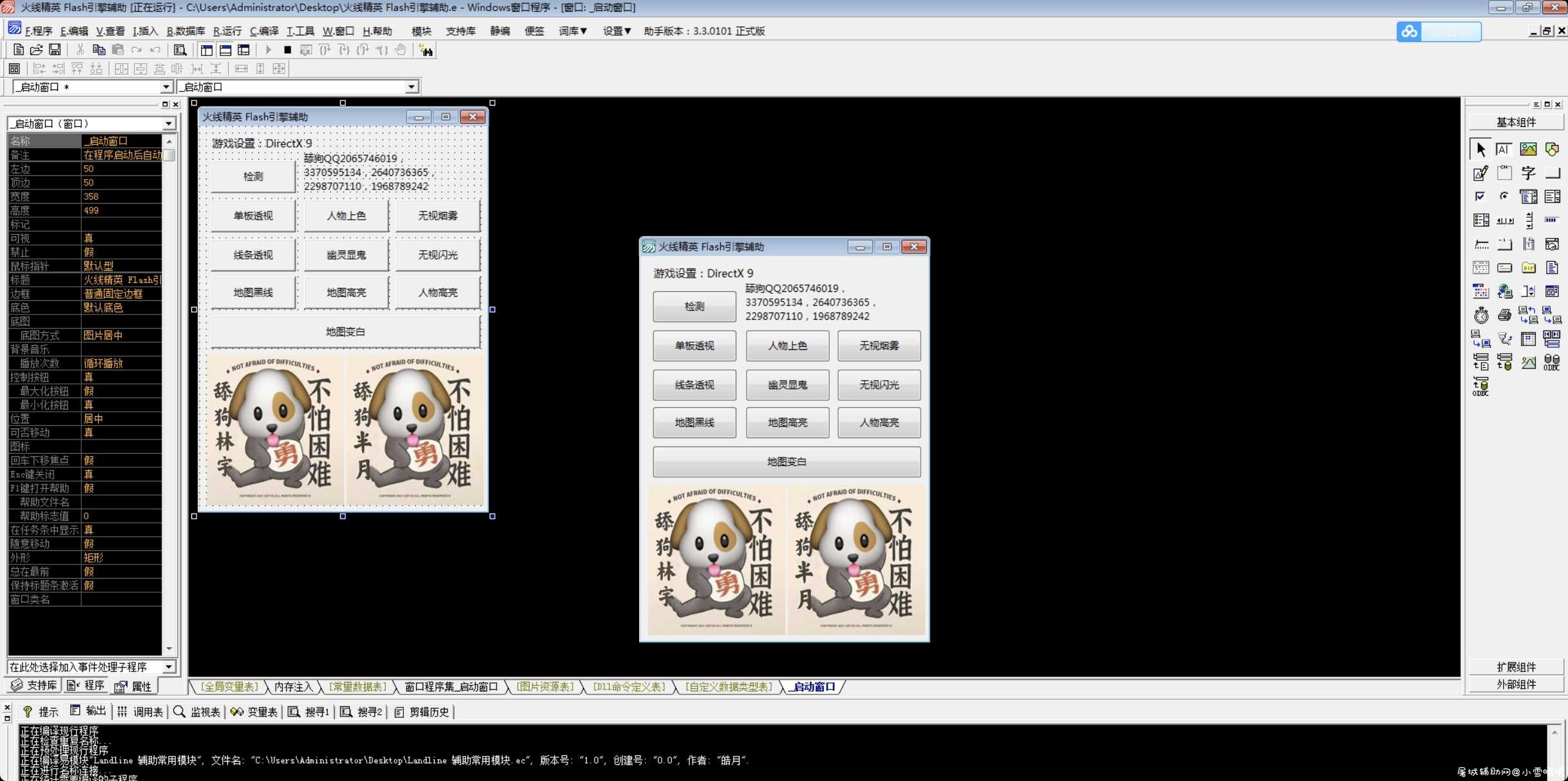
Task: Open the 词库▼ dropdown menu
Action: pos(573,31)
